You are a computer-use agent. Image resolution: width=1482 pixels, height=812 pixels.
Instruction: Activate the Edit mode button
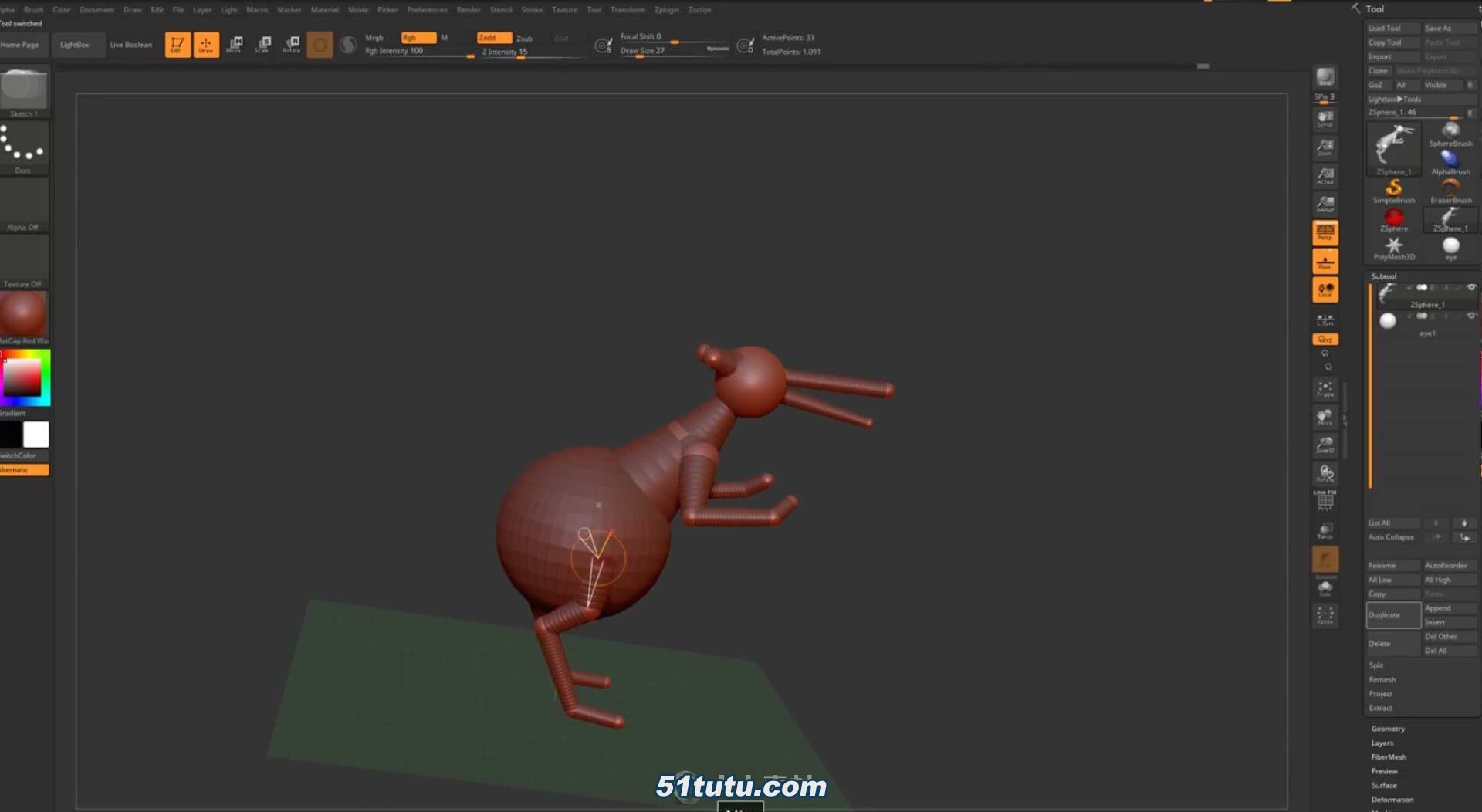pyautogui.click(x=178, y=45)
